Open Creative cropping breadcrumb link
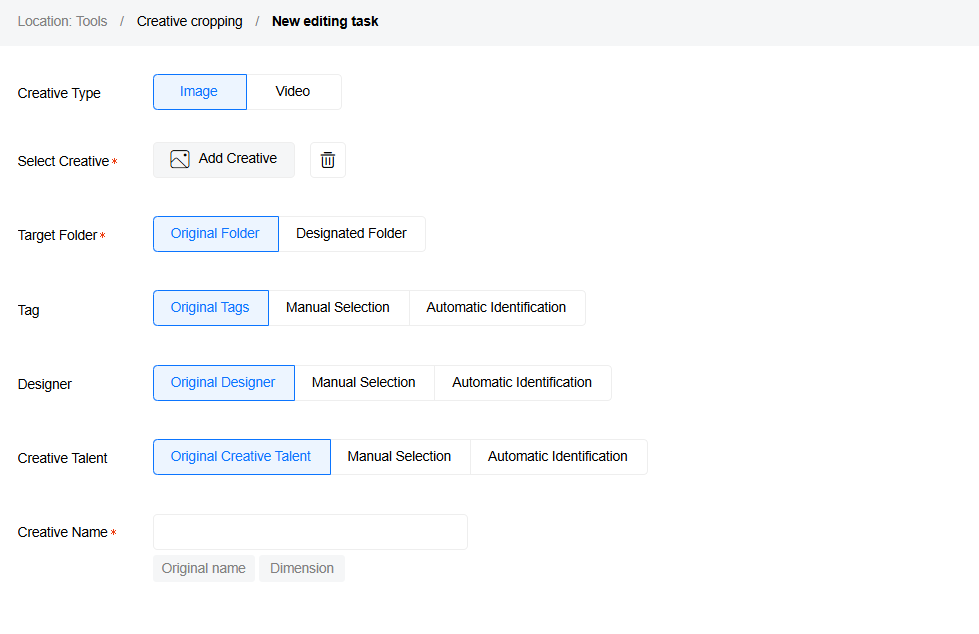Screen dimensions: 979x634 pyautogui.click(x=190, y=21)
